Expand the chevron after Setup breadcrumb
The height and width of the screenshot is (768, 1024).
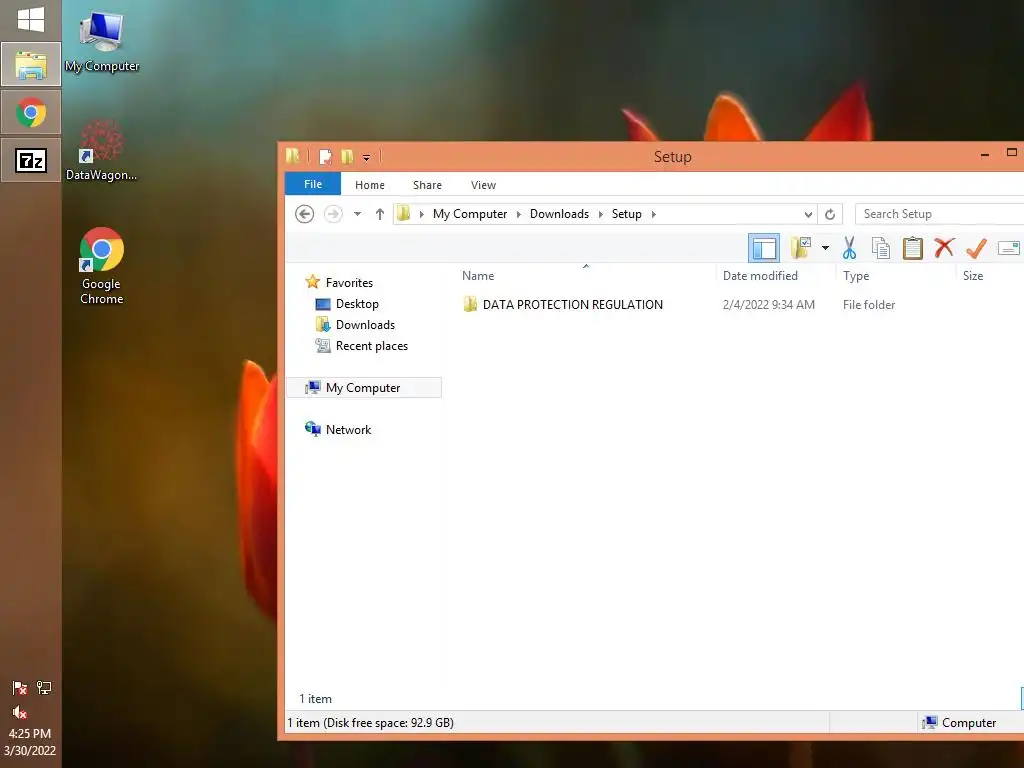653,214
